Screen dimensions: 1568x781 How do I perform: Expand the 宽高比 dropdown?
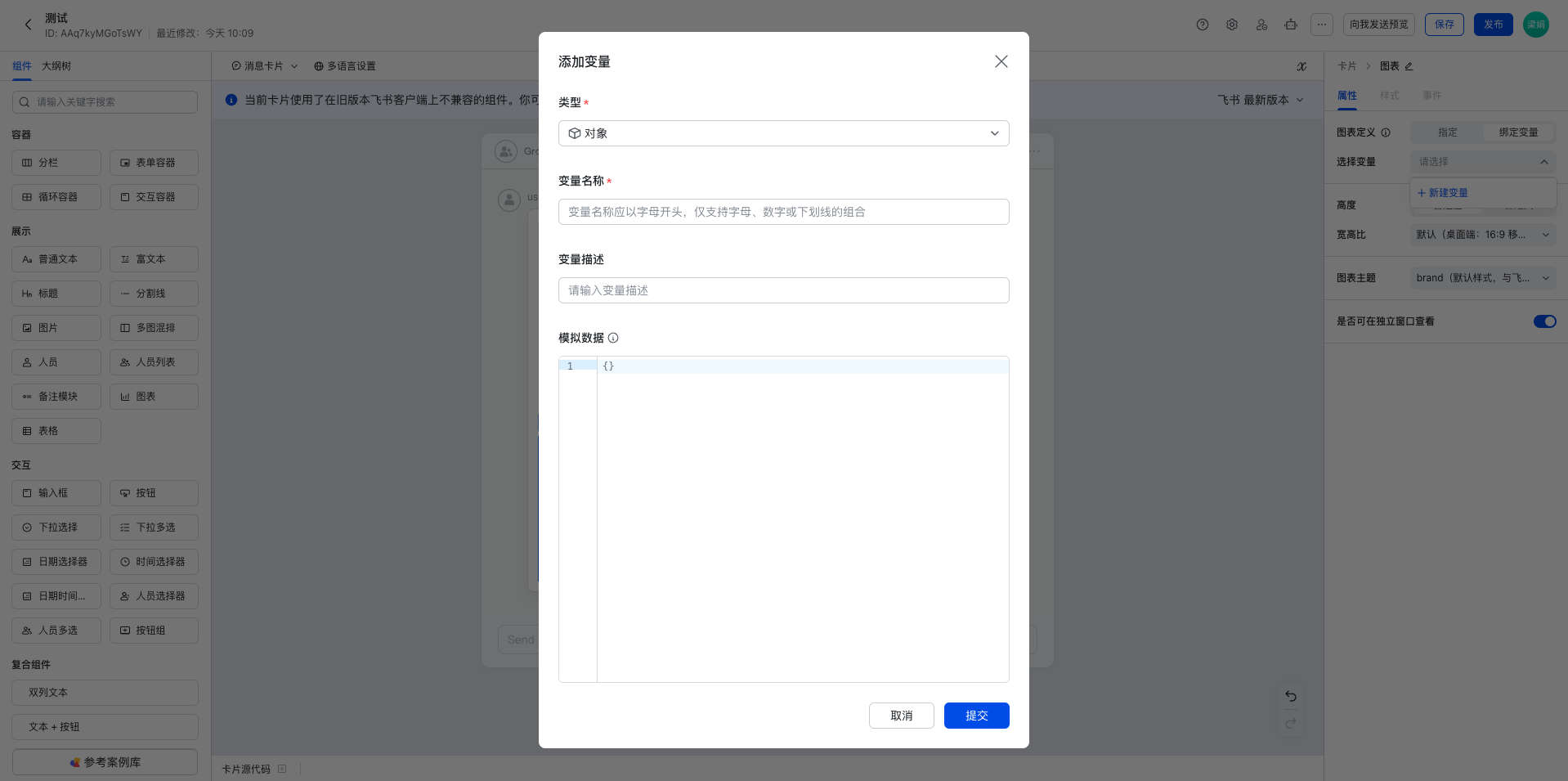tap(1482, 235)
